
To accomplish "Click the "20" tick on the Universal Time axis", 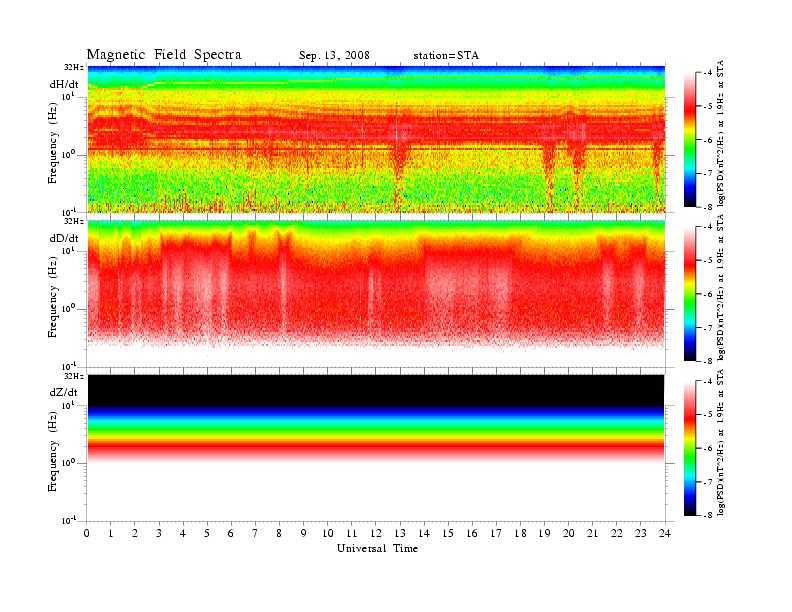I will [x=569, y=533].
